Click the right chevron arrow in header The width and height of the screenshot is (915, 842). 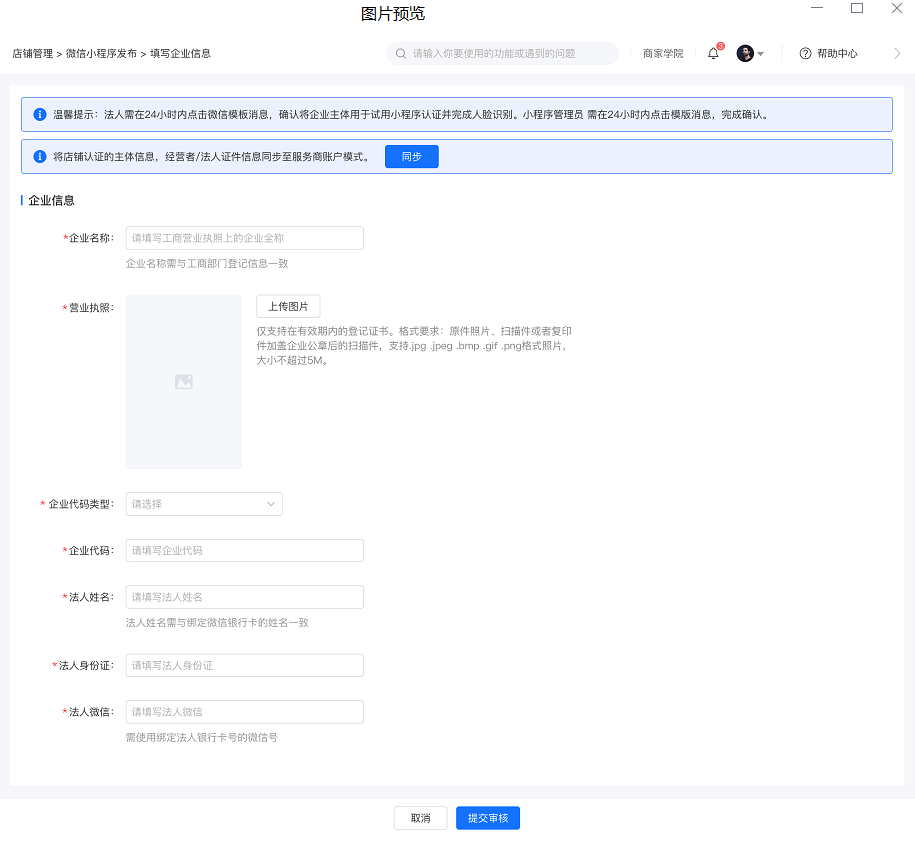tap(897, 54)
